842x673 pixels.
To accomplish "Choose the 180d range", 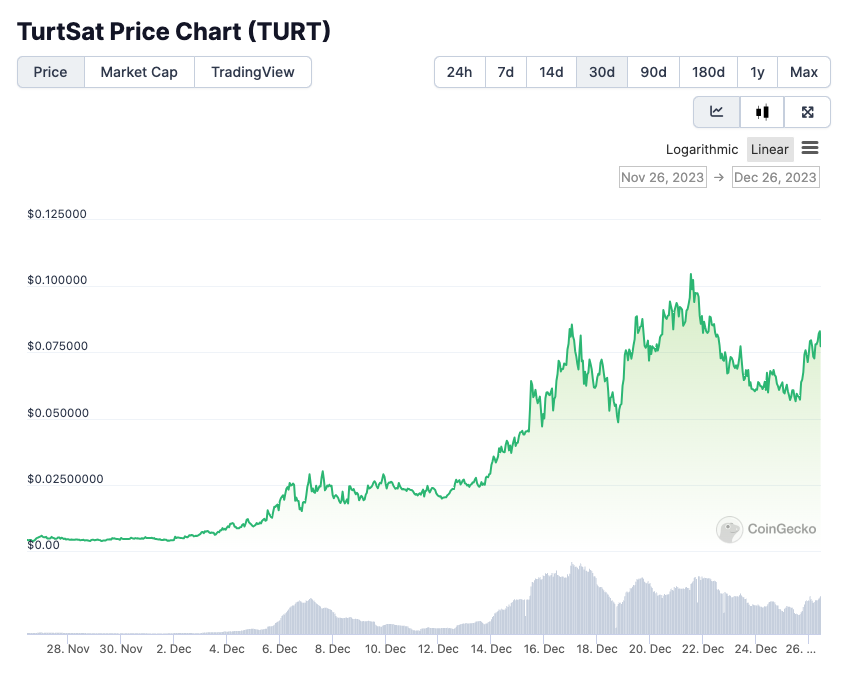I will [708, 72].
